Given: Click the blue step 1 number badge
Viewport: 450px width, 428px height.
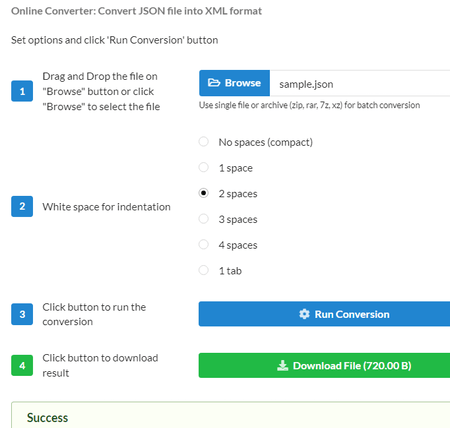Looking at the screenshot, I should [x=22, y=91].
